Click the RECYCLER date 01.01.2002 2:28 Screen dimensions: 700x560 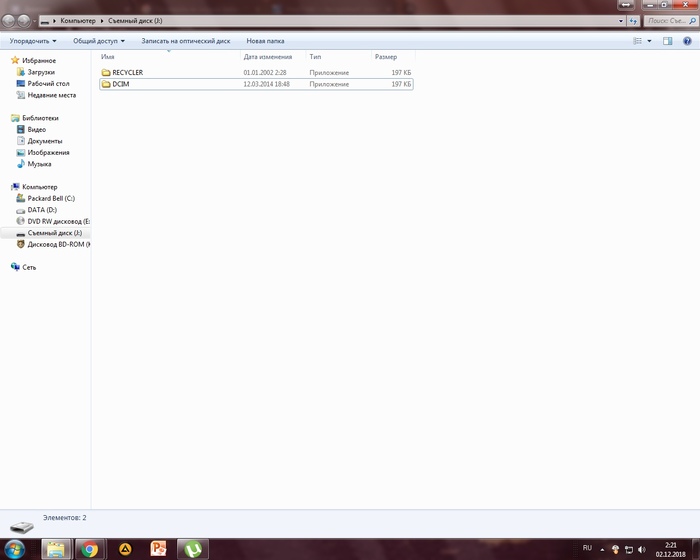point(265,72)
